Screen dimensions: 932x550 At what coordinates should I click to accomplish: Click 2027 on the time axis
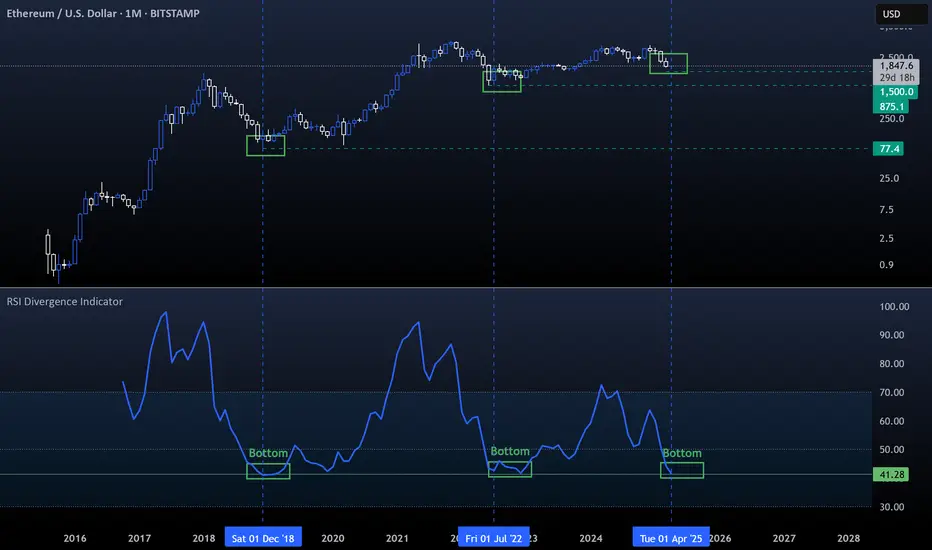[784, 538]
